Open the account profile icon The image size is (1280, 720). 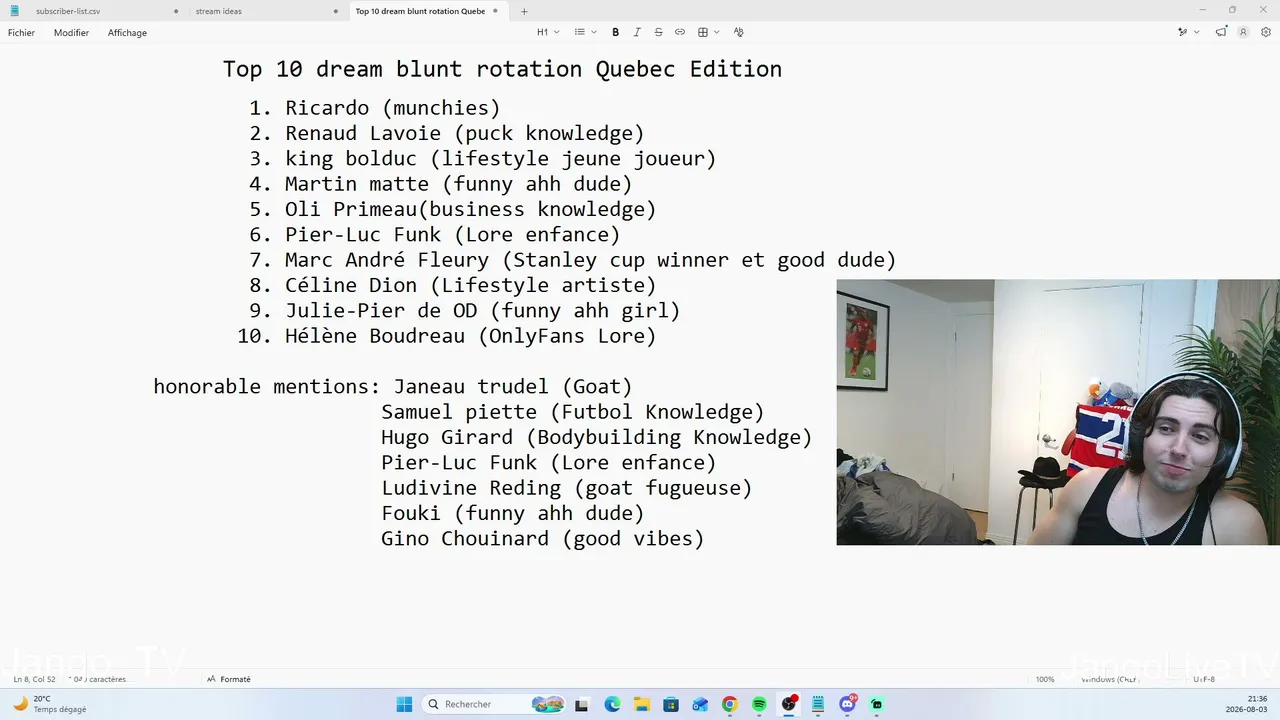coord(1243,32)
